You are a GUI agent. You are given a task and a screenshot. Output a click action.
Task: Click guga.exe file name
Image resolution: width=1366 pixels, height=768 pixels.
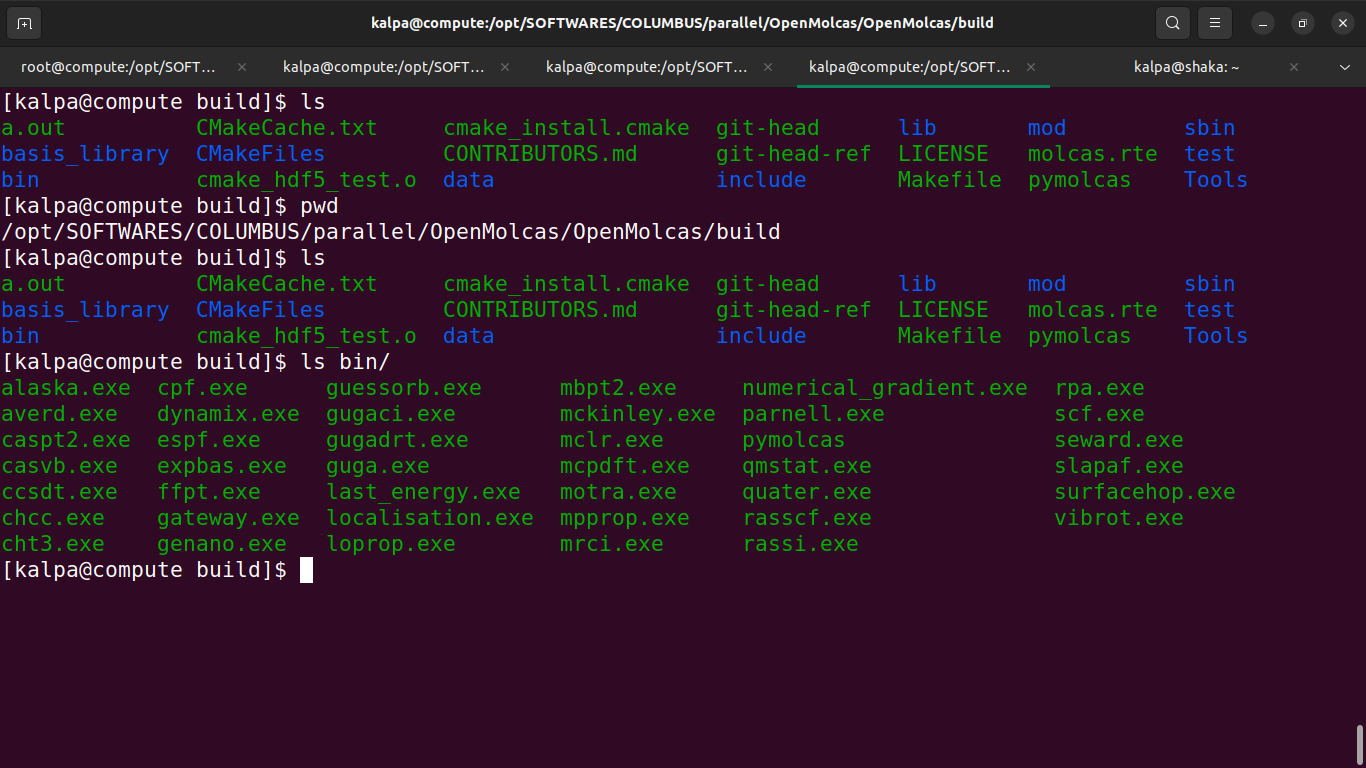click(x=378, y=466)
